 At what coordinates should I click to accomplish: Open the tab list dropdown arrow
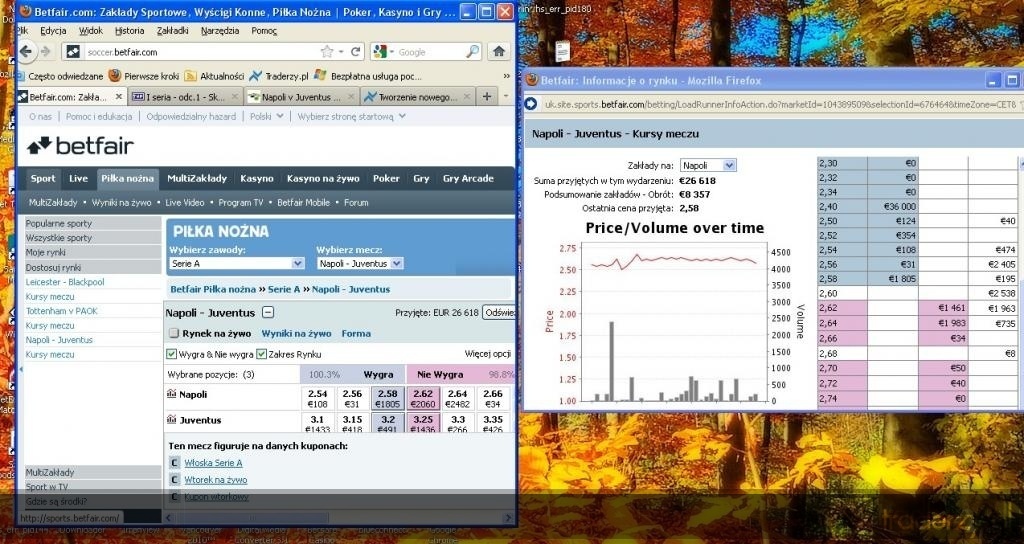(x=505, y=96)
